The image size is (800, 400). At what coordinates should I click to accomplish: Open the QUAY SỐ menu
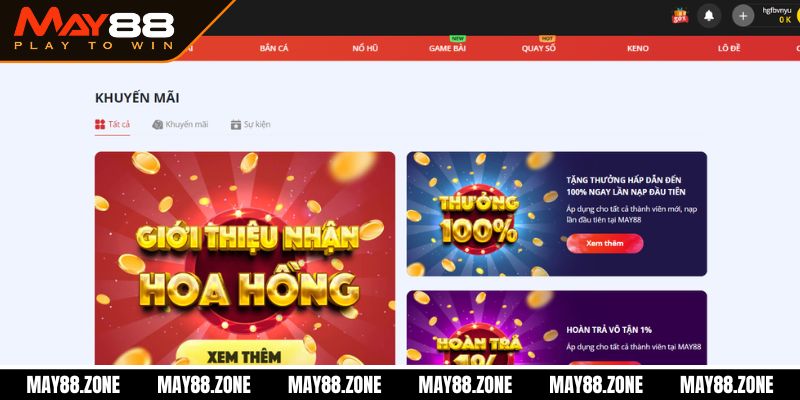[x=539, y=48]
